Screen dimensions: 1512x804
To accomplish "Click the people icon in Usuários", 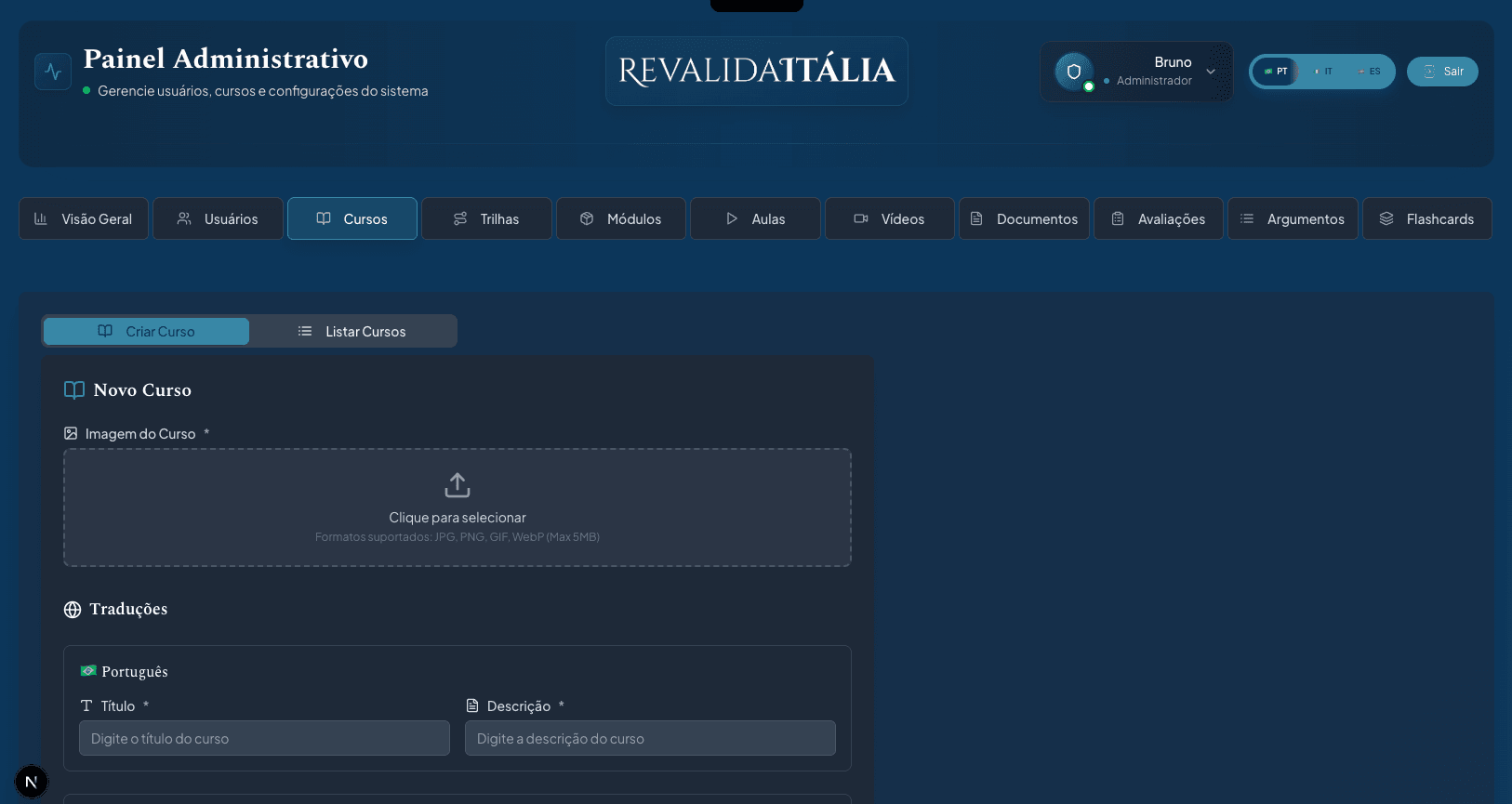I will pos(184,218).
